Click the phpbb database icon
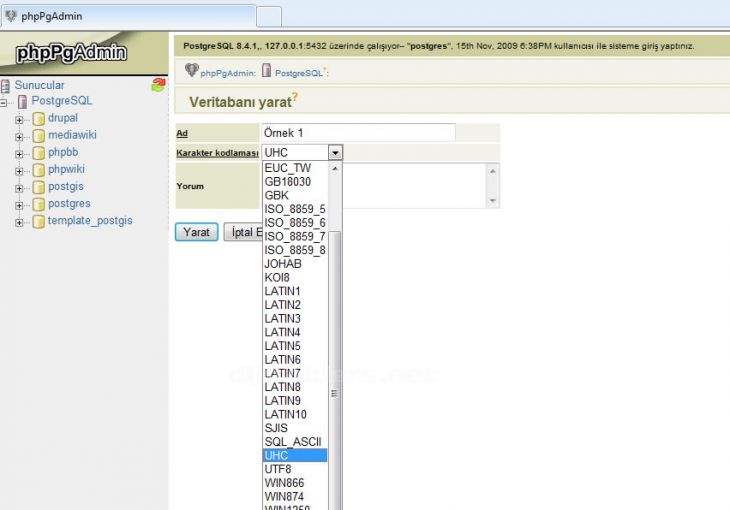 [39, 153]
